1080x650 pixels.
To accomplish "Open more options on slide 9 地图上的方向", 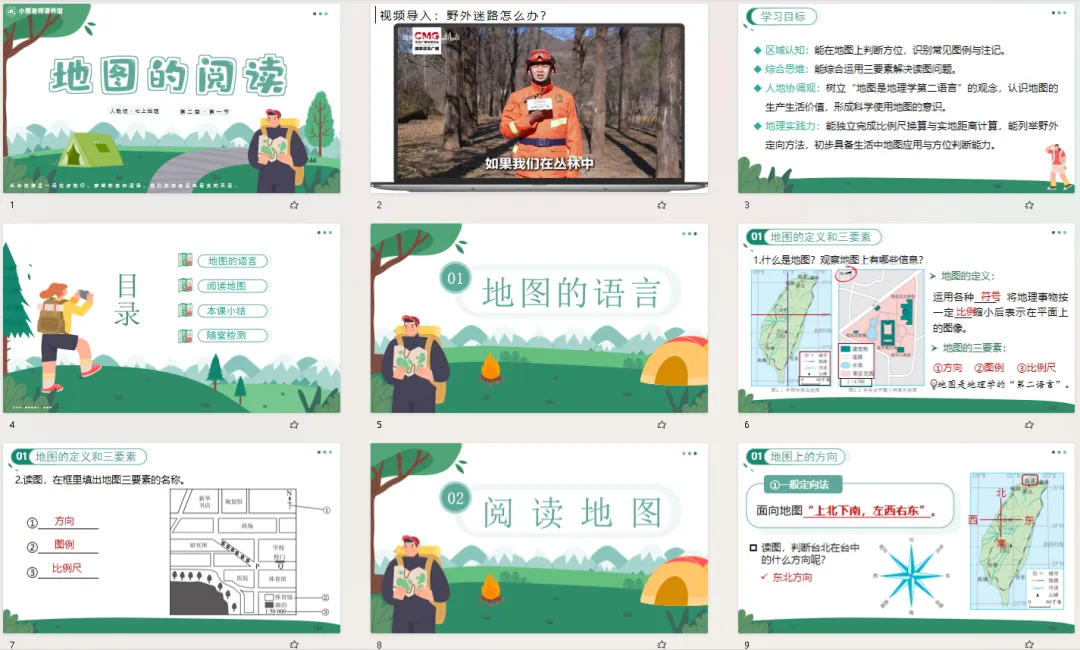I will pos(1059,452).
